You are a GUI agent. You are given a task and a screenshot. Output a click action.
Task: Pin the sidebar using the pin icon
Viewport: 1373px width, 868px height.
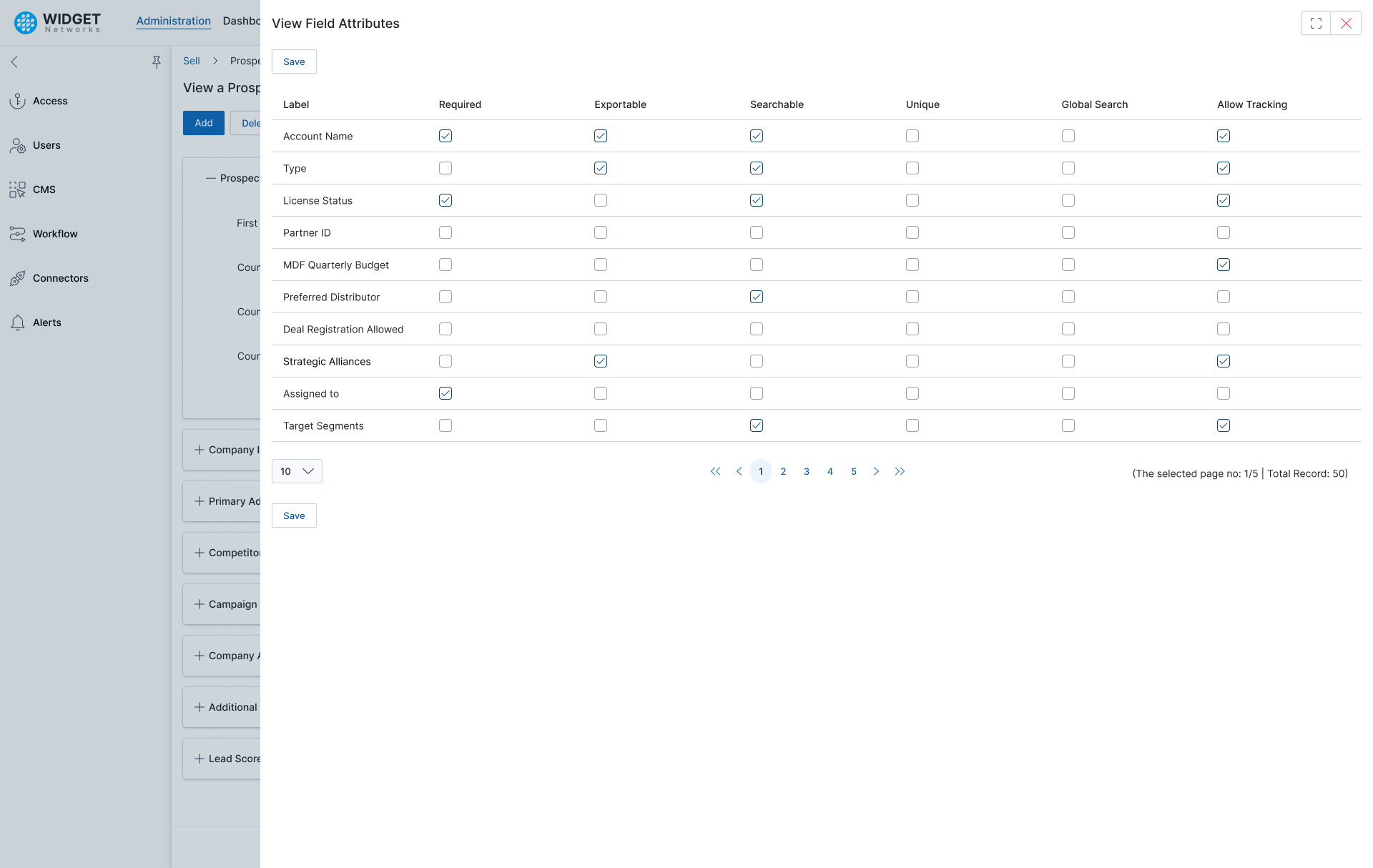156,62
